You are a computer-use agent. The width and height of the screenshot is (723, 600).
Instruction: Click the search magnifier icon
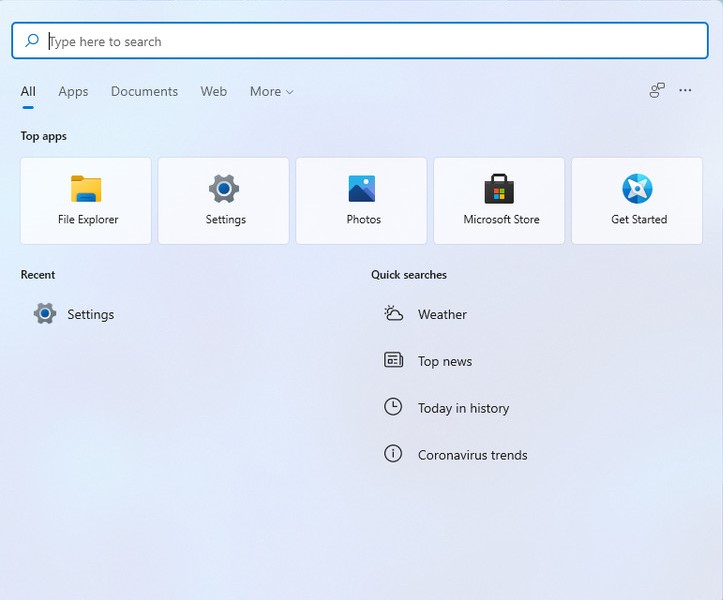31,41
